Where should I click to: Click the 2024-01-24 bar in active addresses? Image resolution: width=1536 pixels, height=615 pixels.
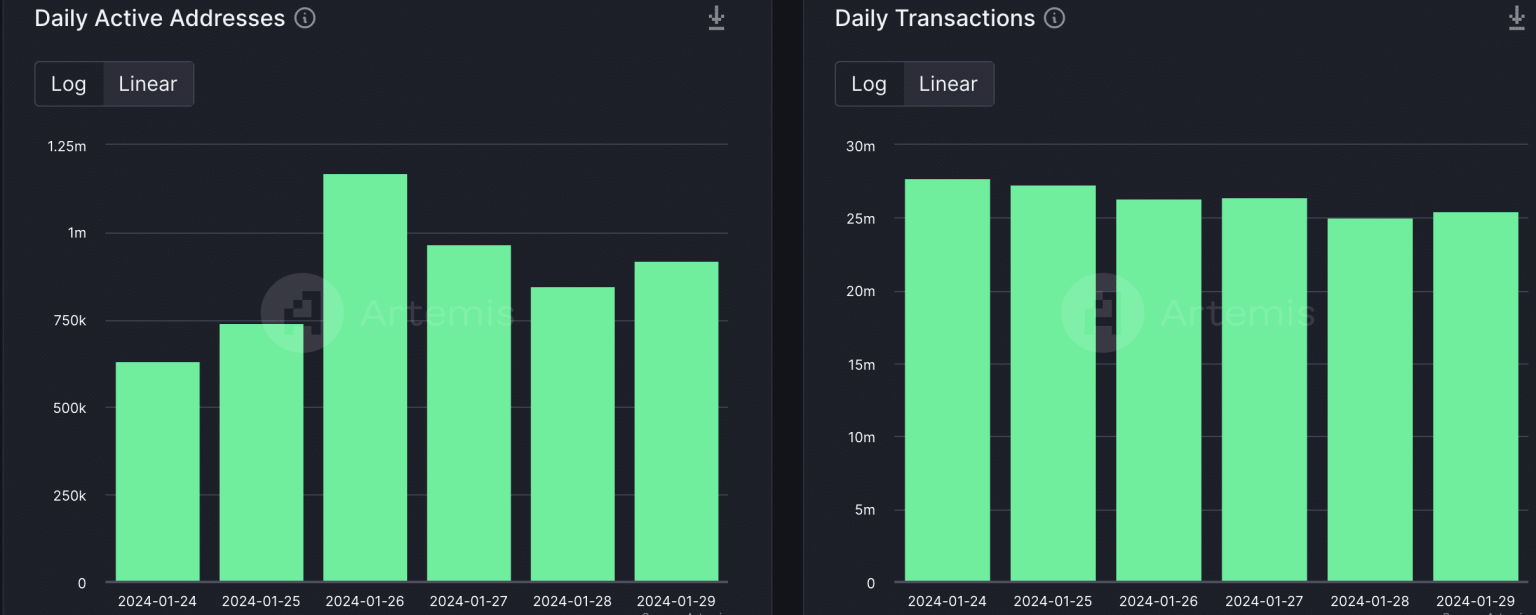158,472
